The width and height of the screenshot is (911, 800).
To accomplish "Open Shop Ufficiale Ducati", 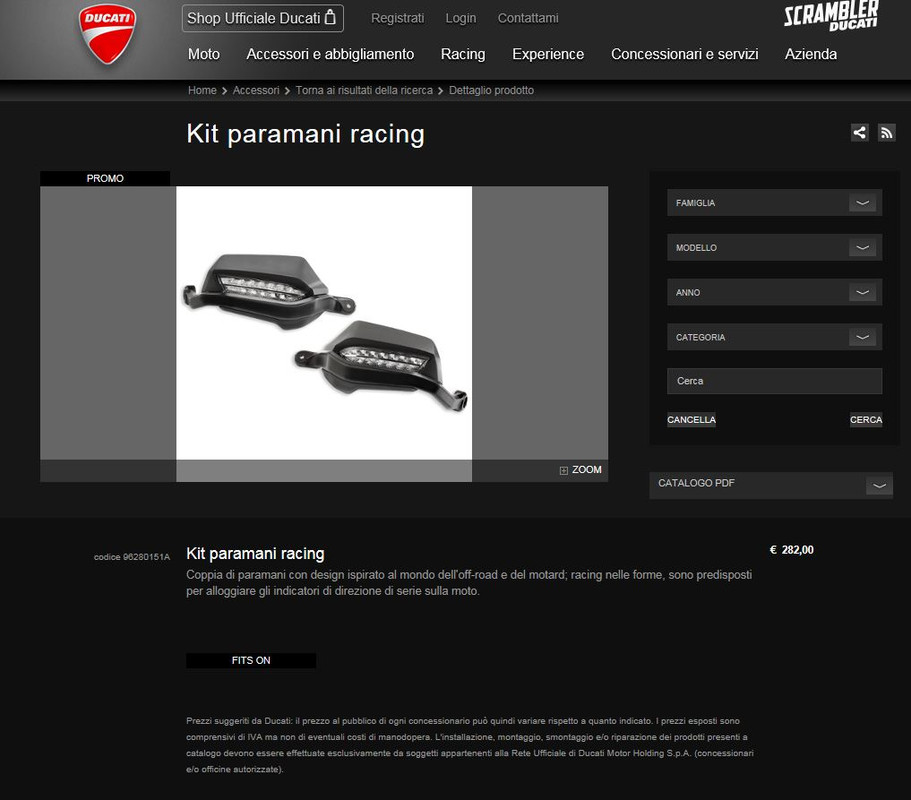I will point(263,18).
